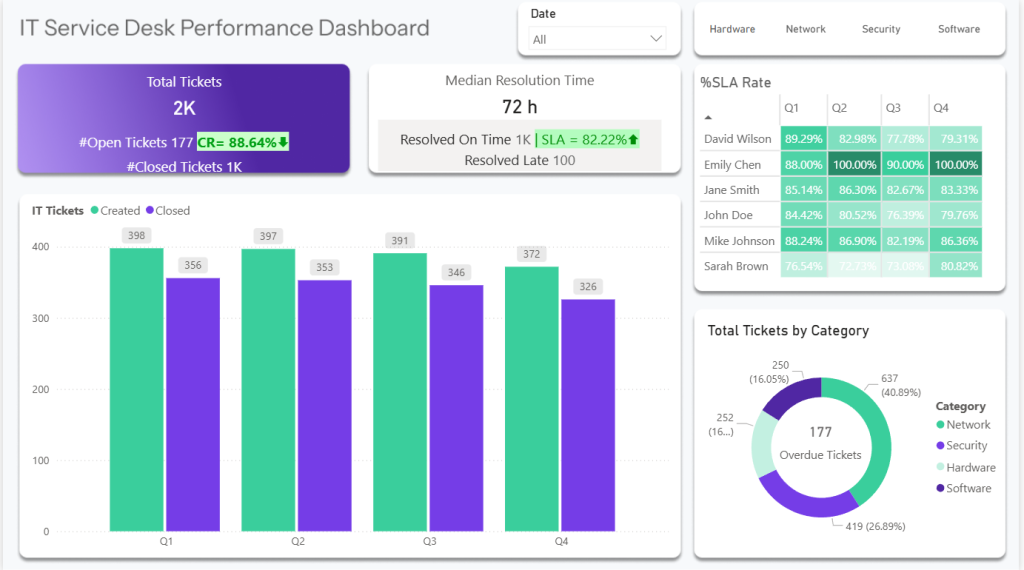Viewport: 1024px width, 570px height.
Task: Click the Network color dot in Category legend
Action: click(x=940, y=425)
